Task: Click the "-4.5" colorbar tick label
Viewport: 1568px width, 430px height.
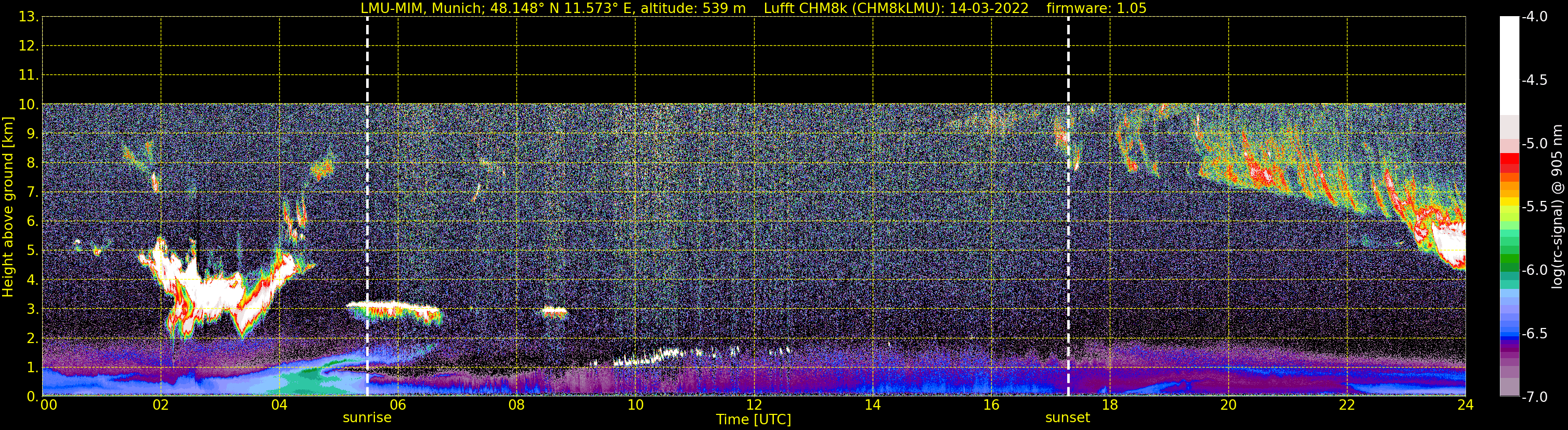Action: pos(1534,80)
